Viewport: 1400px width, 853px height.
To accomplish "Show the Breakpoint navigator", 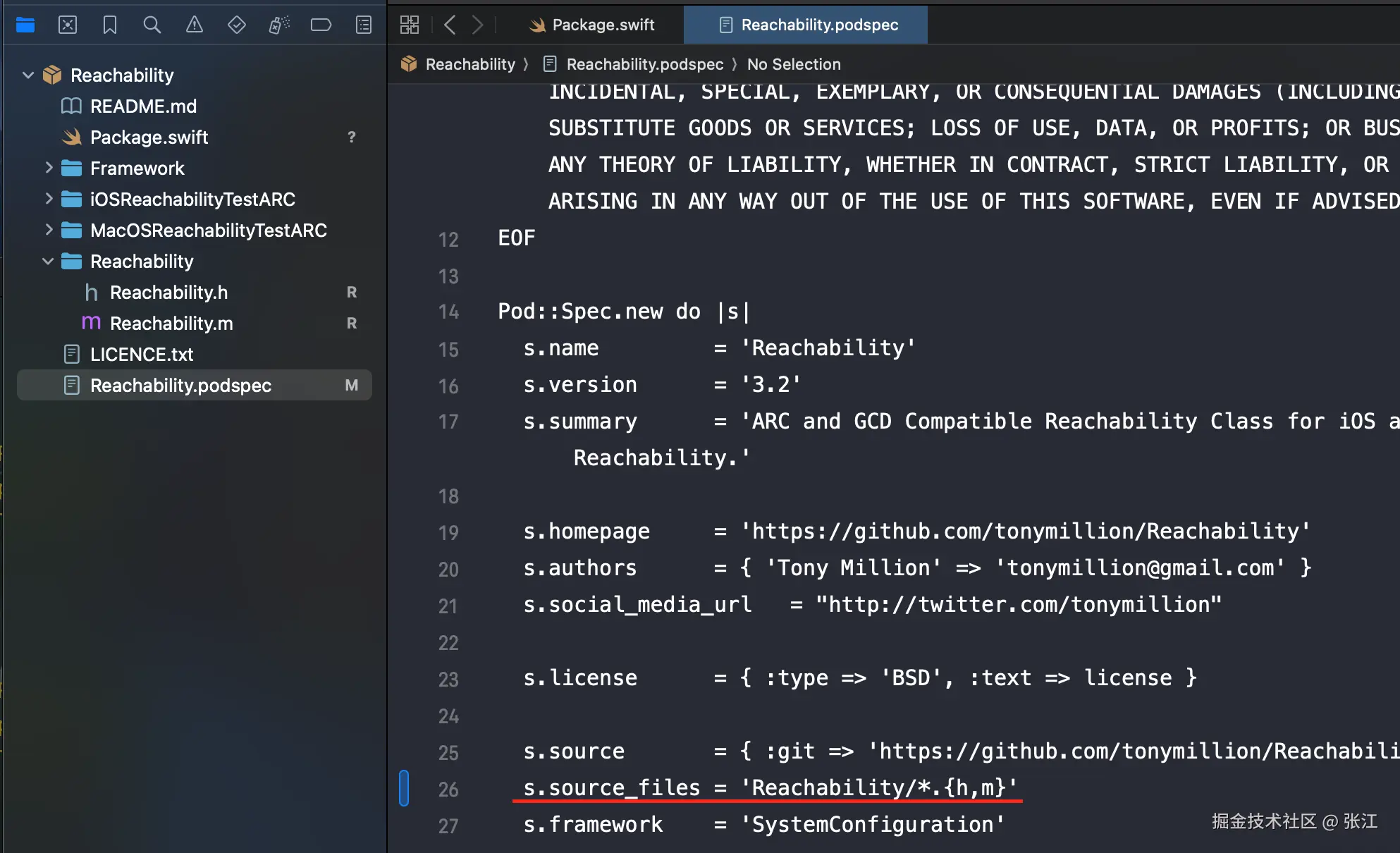I will point(321,25).
